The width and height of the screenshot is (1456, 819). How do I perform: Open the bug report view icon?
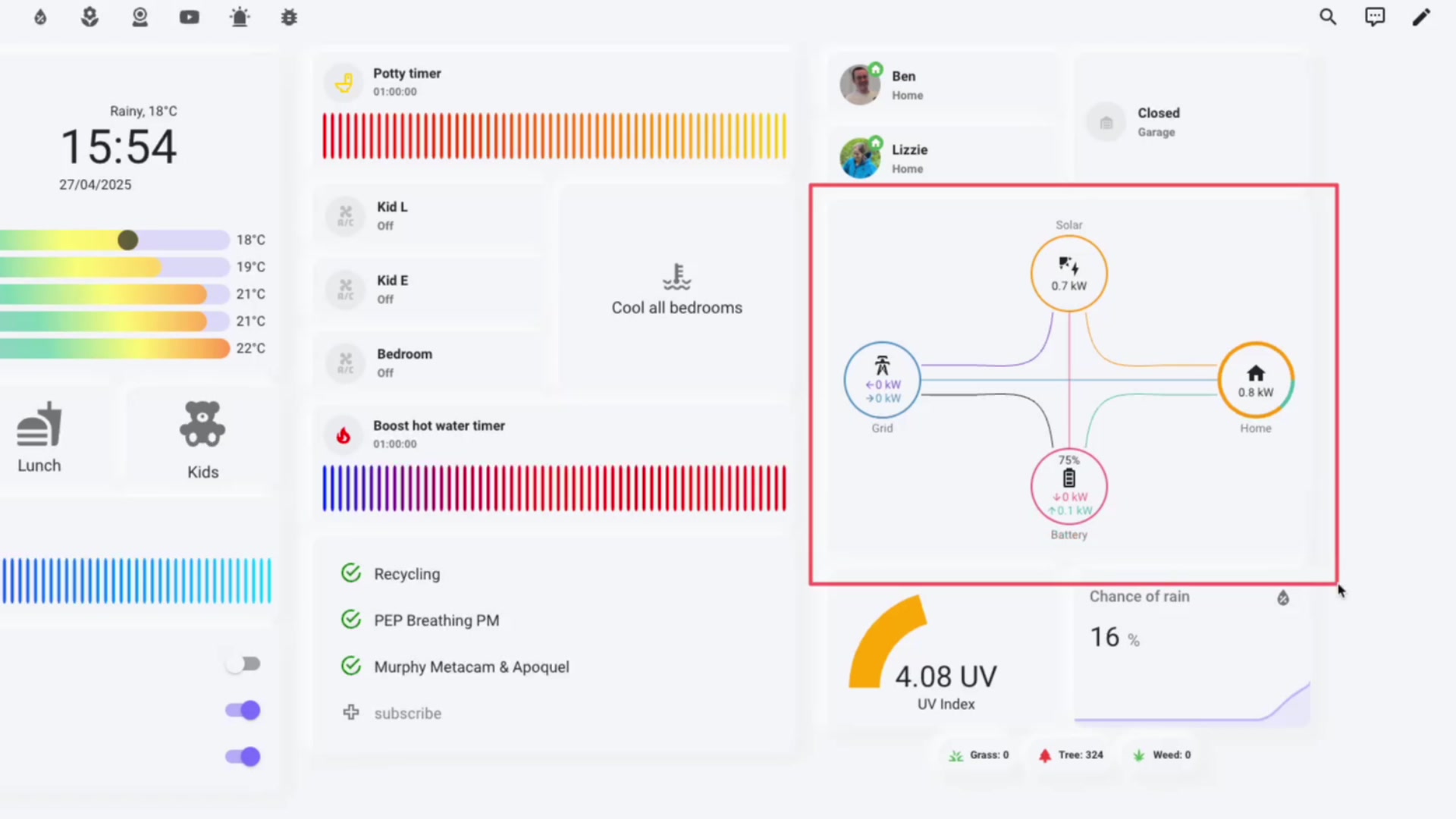[289, 17]
